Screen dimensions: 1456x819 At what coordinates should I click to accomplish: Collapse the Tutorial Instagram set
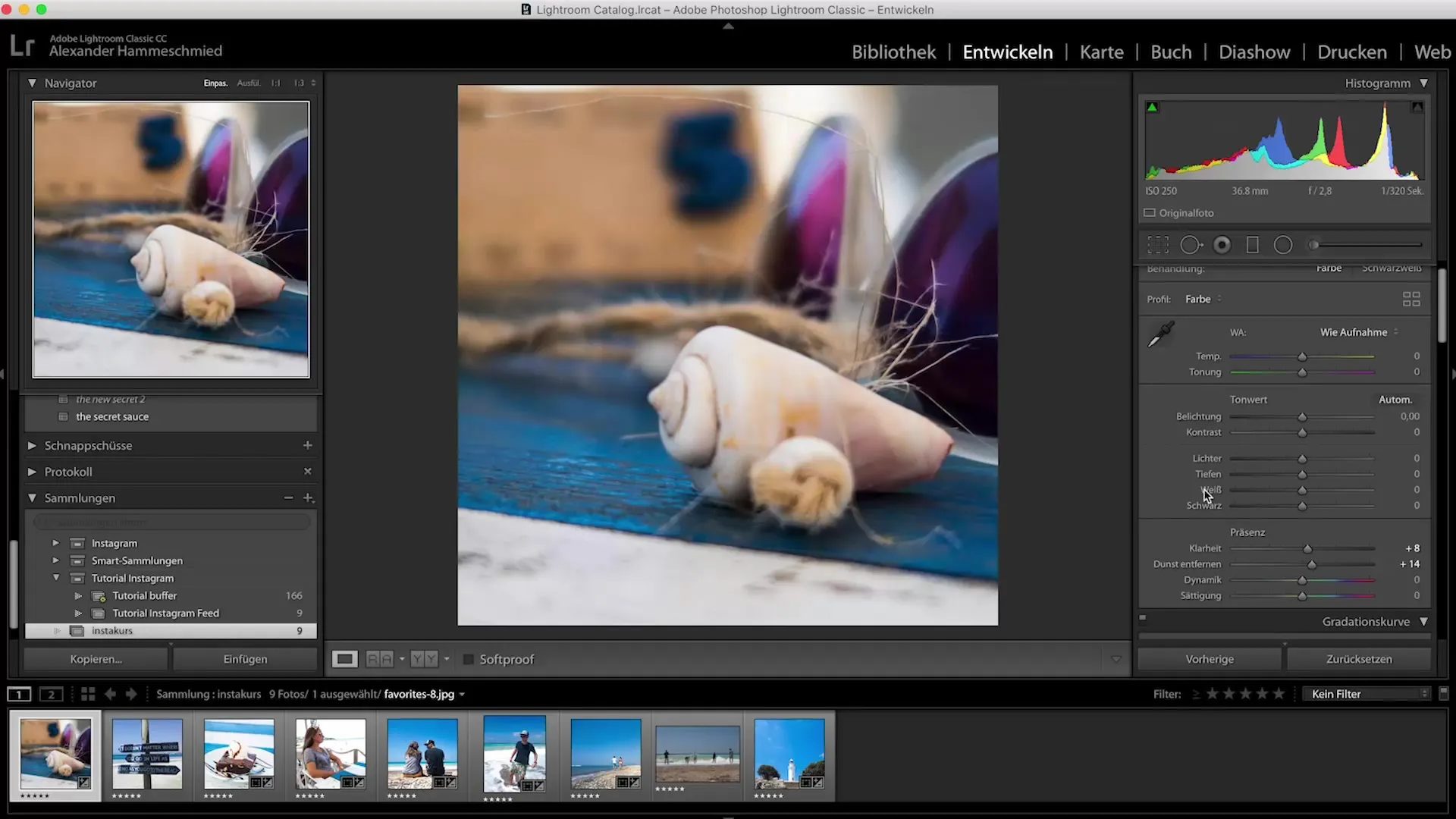(55, 578)
